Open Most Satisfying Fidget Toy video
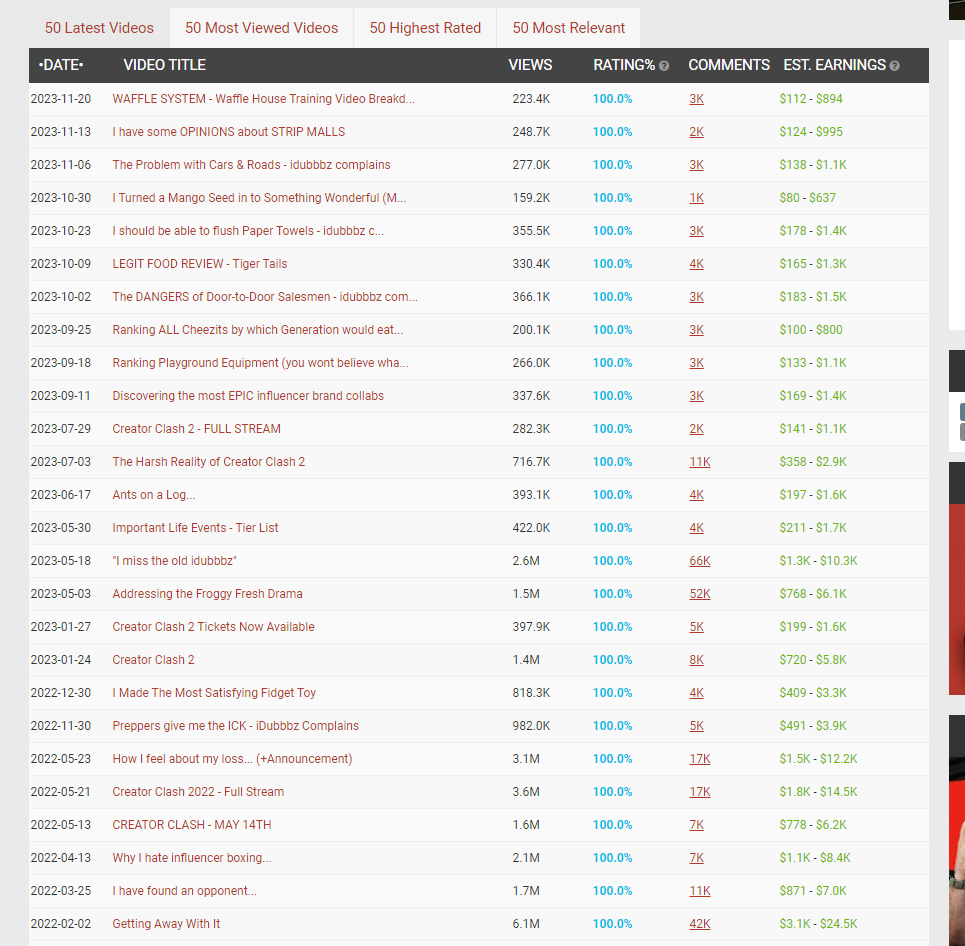965x946 pixels. (214, 693)
